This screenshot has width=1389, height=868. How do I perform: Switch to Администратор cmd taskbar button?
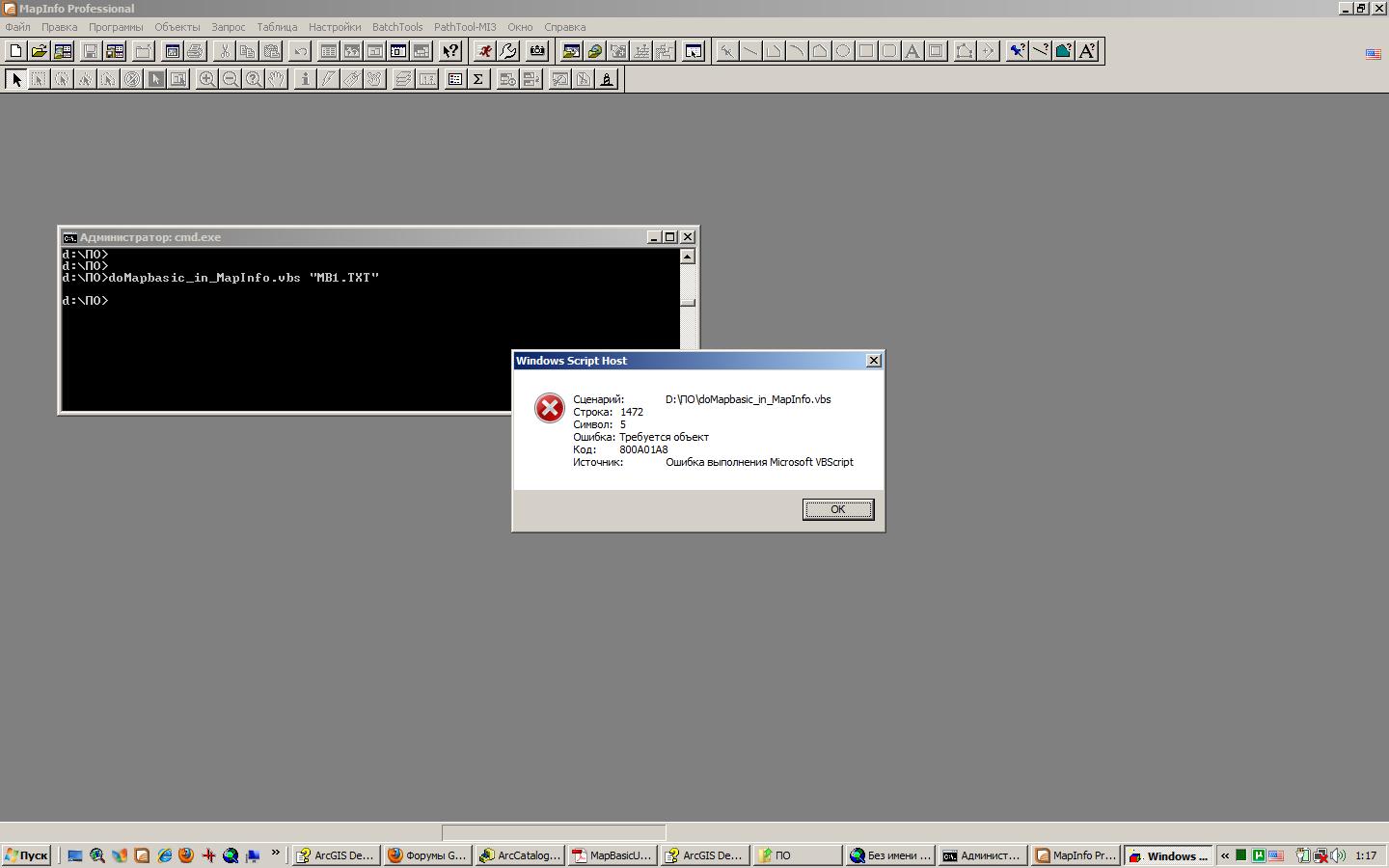(982, 855)
